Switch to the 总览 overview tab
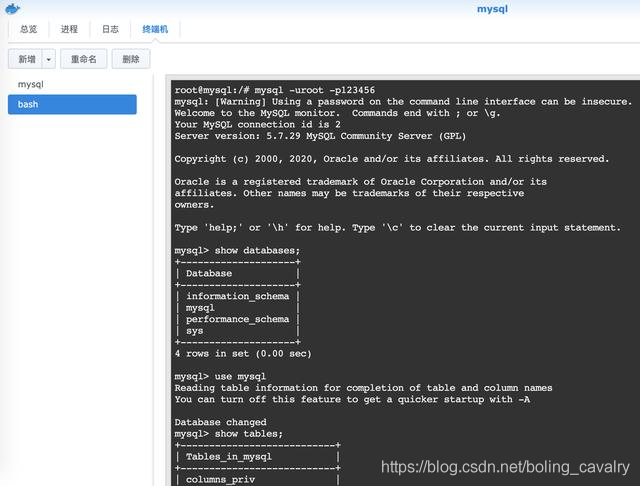This screenshot has width=640, height=486. pos(28,29)
